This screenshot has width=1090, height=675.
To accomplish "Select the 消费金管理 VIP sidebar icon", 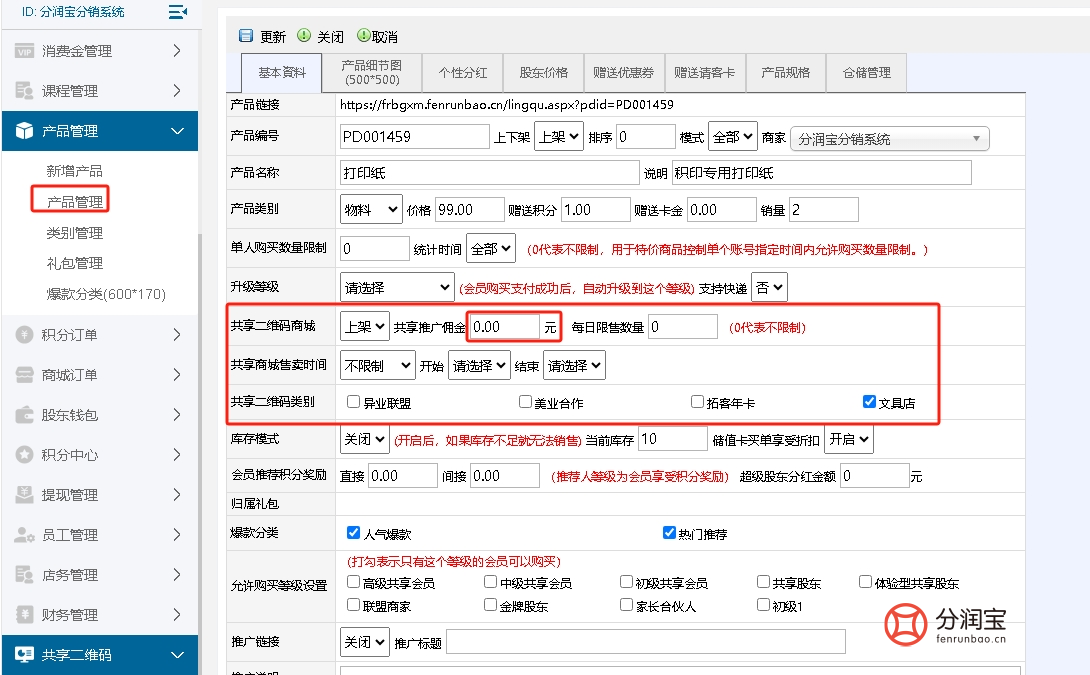I will [23, 51].
